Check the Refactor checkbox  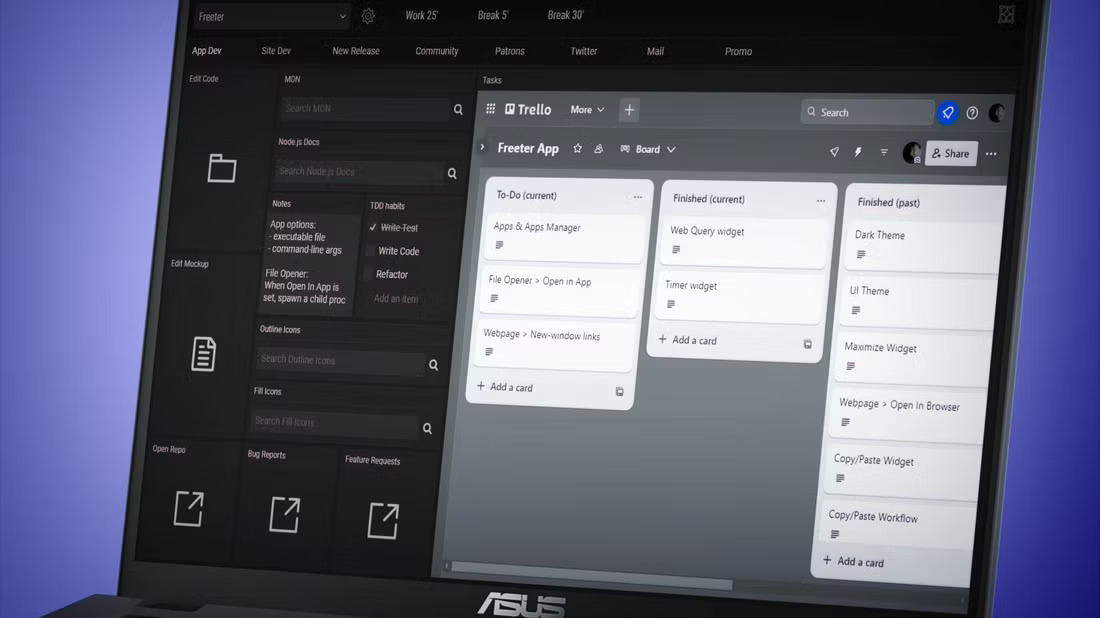pyautogui.click(x=368, y=274)
